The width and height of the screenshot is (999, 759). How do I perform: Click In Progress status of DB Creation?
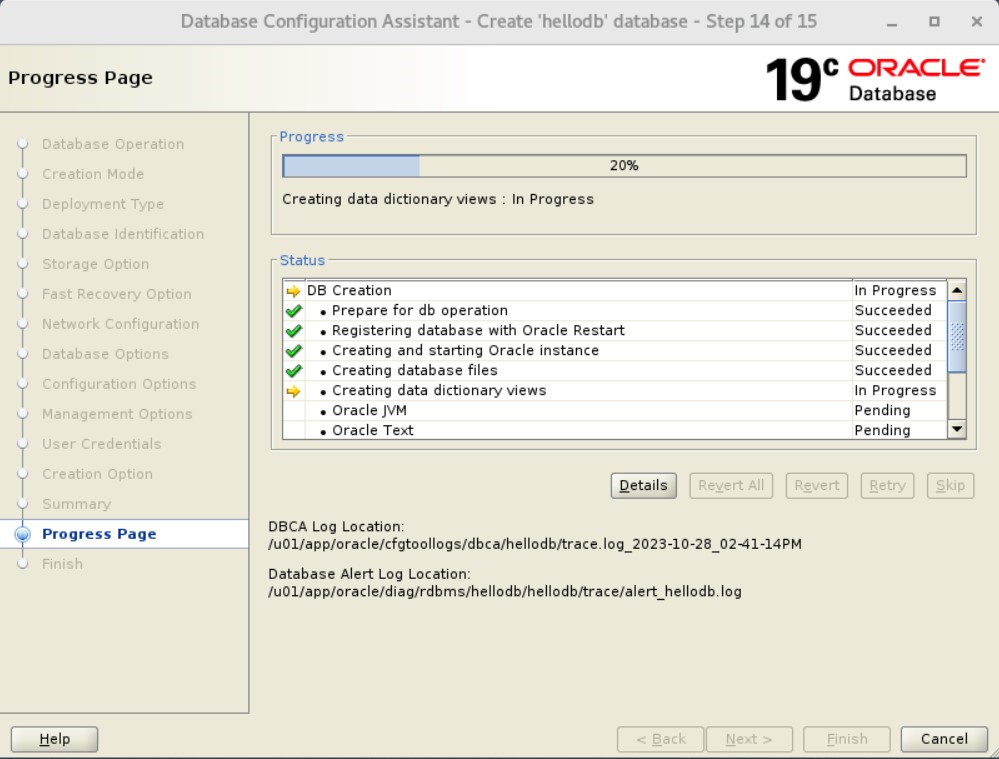895,291
